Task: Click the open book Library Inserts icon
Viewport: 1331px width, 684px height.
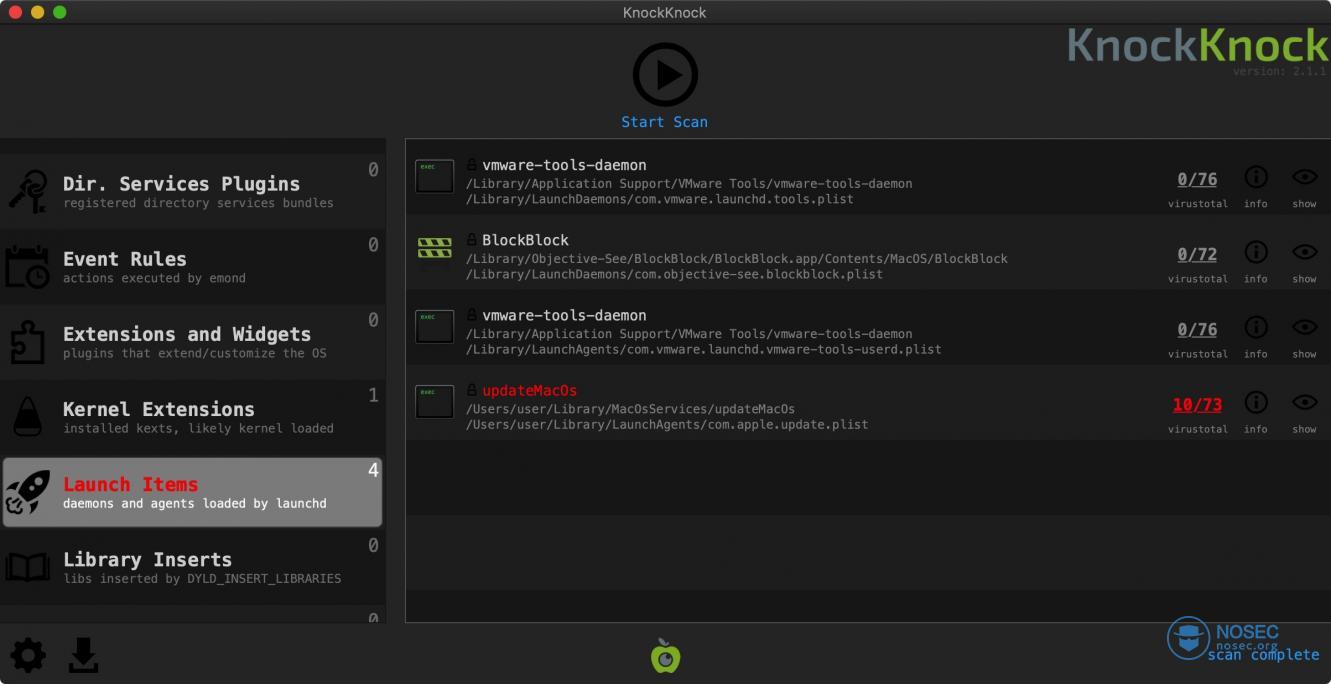Action: pos(28,567)
